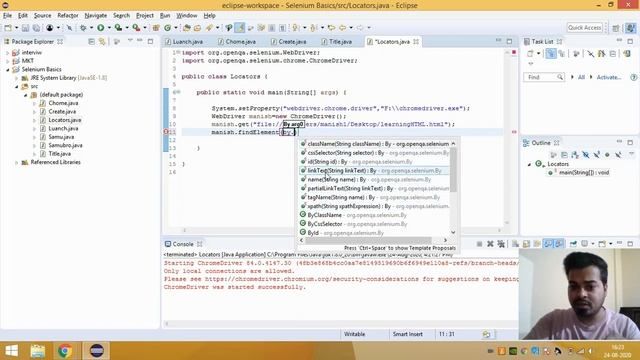
Task: Collapse the Selenium Basics project
Action: coord(7,69)
